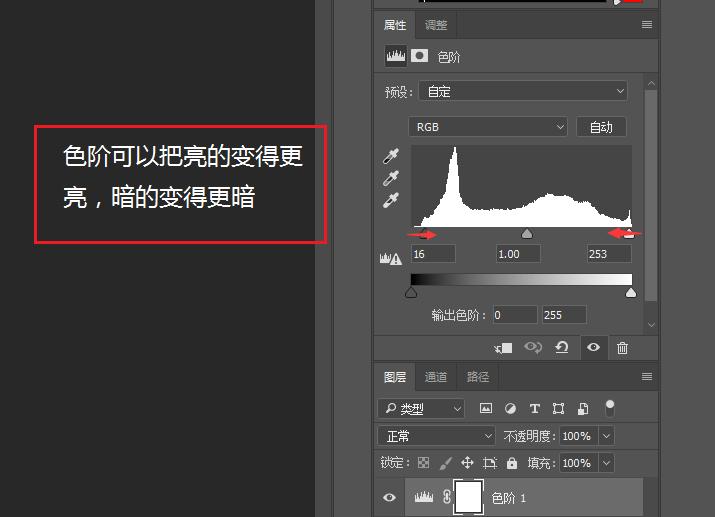Click the Levels histogram adjustment icon

pos(395,56)
